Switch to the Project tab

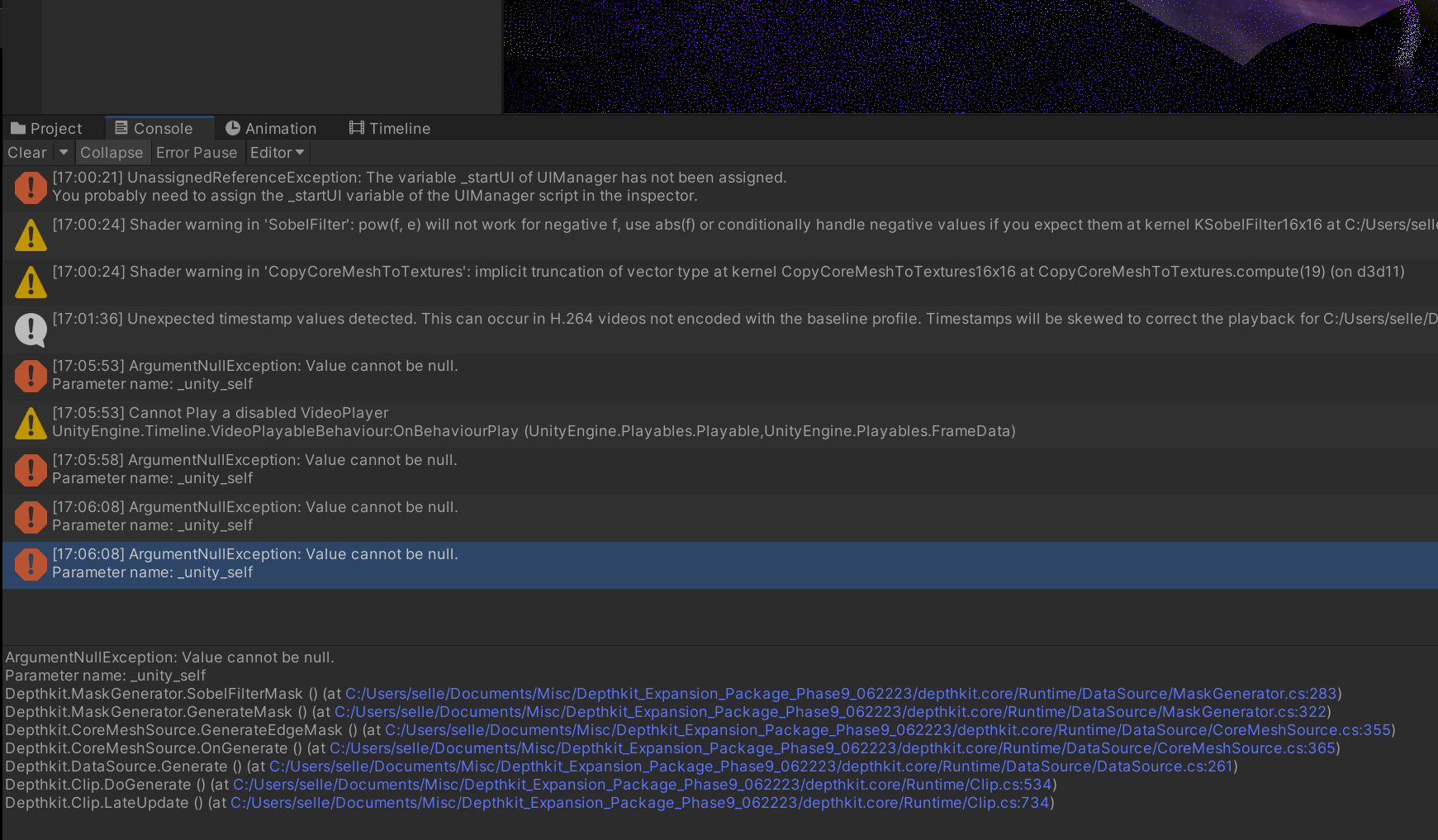46,129
